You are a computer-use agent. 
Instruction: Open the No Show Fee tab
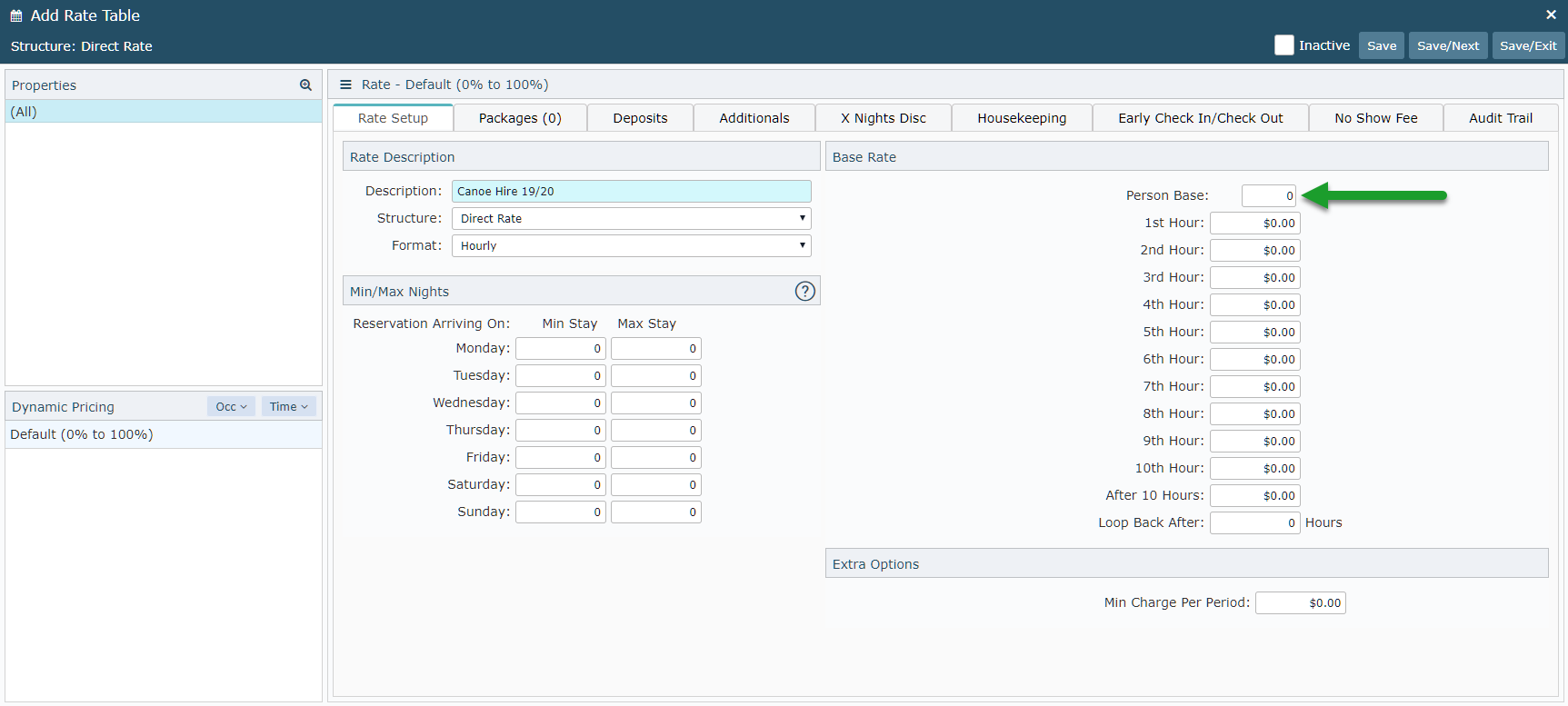click(x=1376, y=118)
